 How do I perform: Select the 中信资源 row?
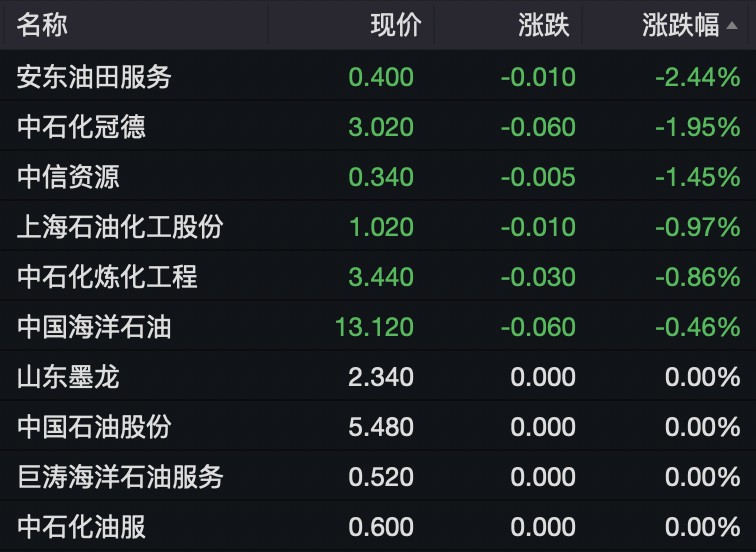point(68,177)
